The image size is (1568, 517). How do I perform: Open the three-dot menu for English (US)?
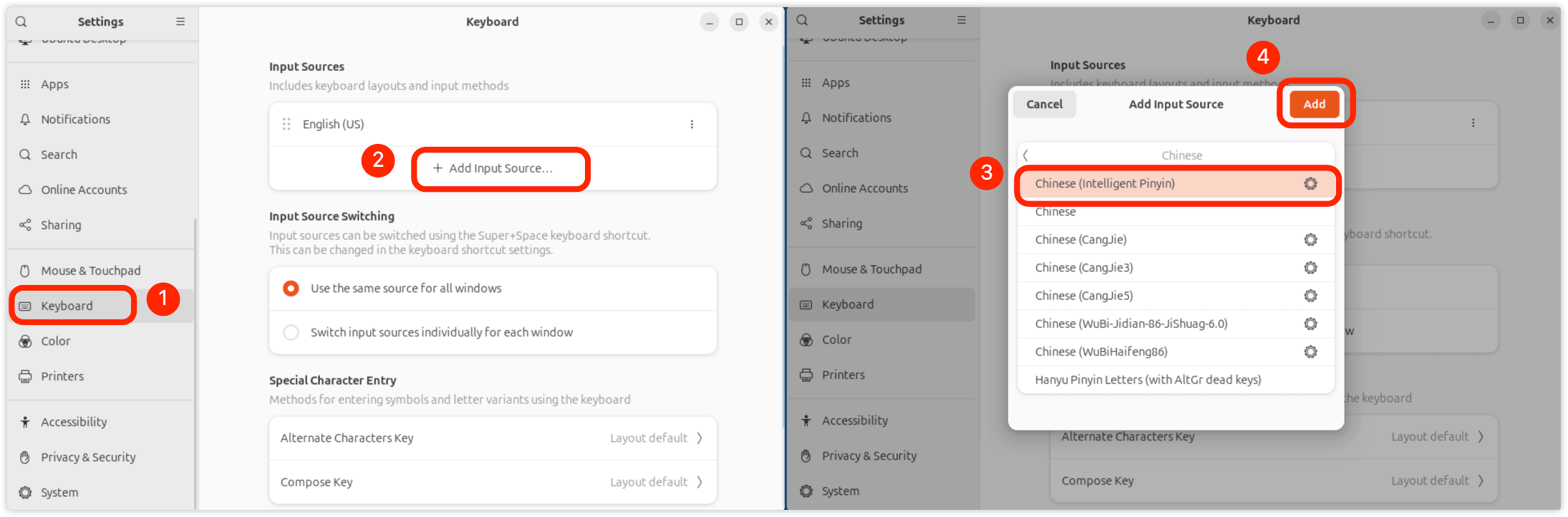[692, 125]
